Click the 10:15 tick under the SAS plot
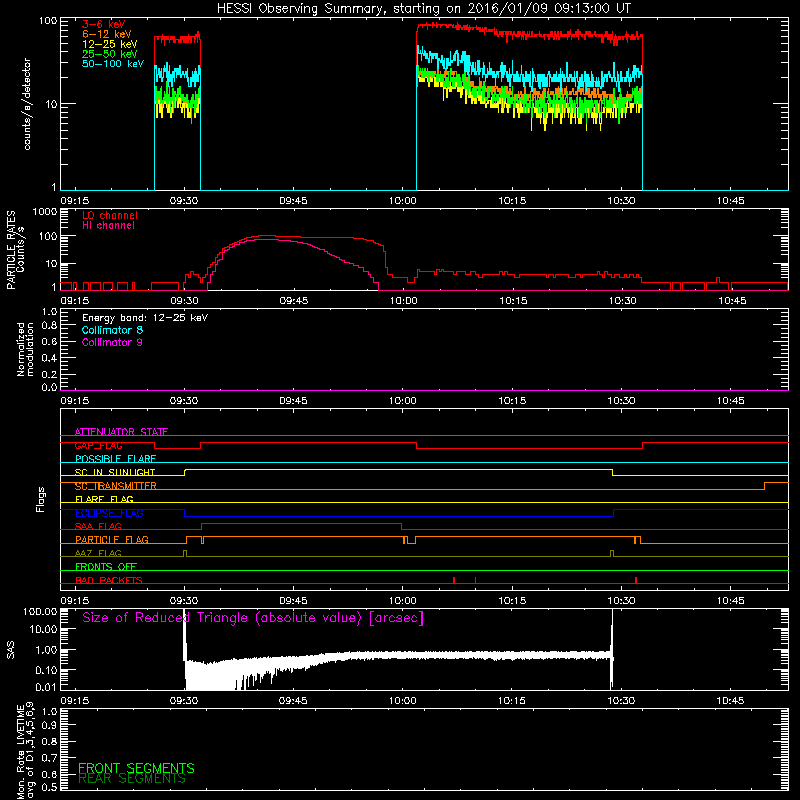800x800 pixels. (x=512, y=701)
